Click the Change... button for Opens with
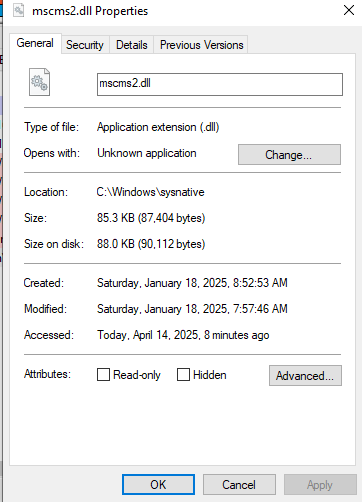Image resolution: width=362 pixels, height=502 pixels. 289,154
